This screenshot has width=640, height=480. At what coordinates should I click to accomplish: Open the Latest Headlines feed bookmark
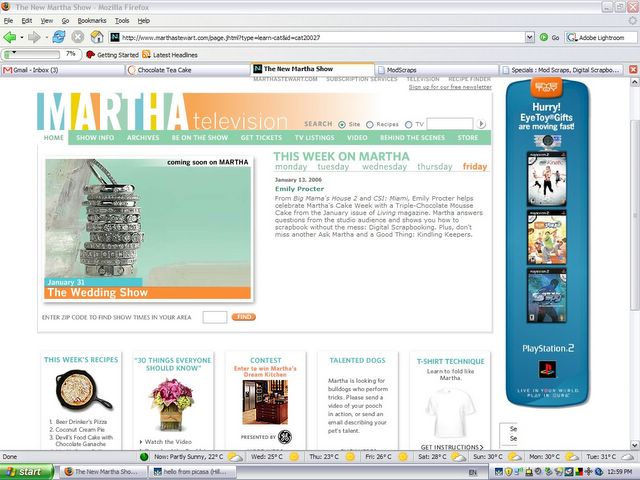point(170,55)
